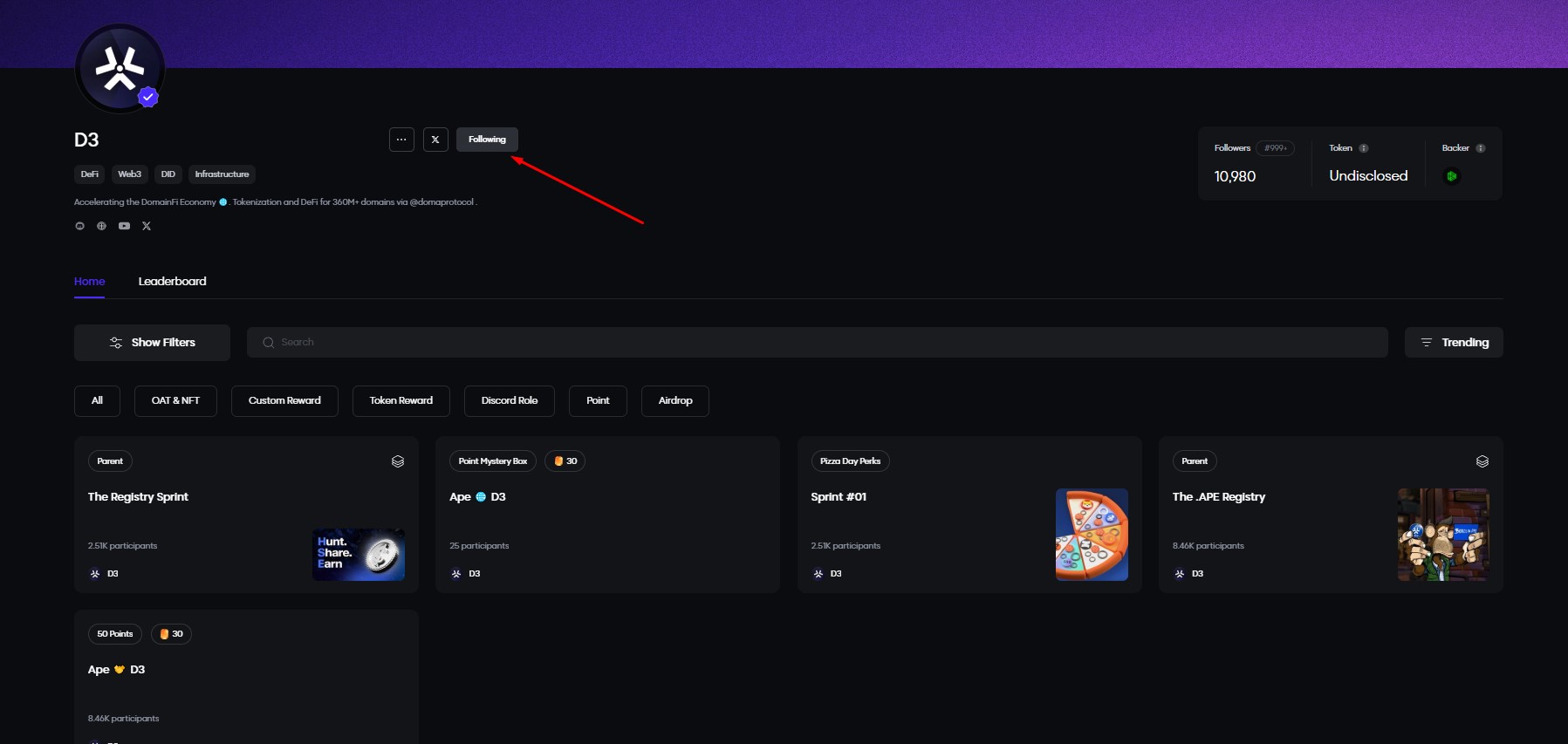The image size is (1568, 744).
Task: Click the green backer logo
Action: pos(1451,176)
